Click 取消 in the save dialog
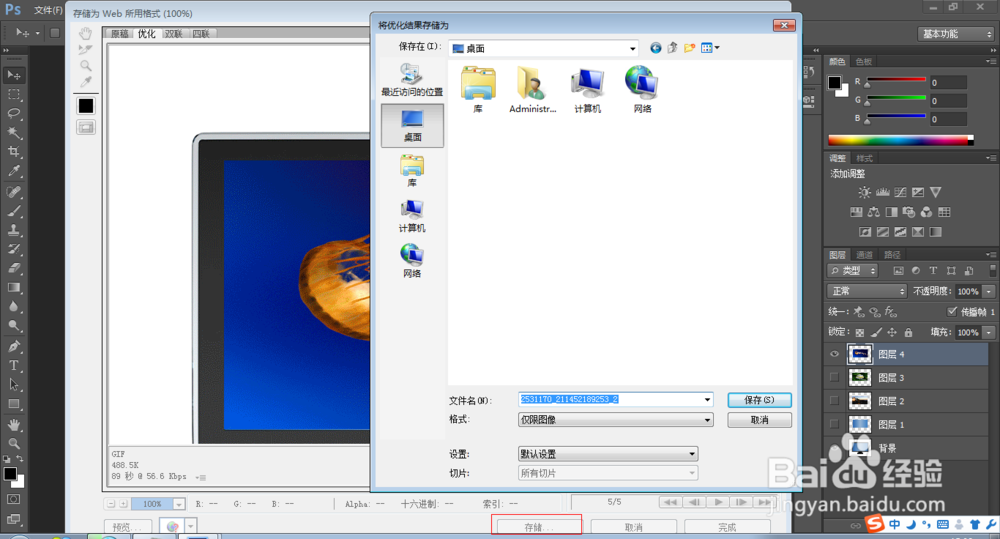The image size is (1000, 539). click(759, 420)
